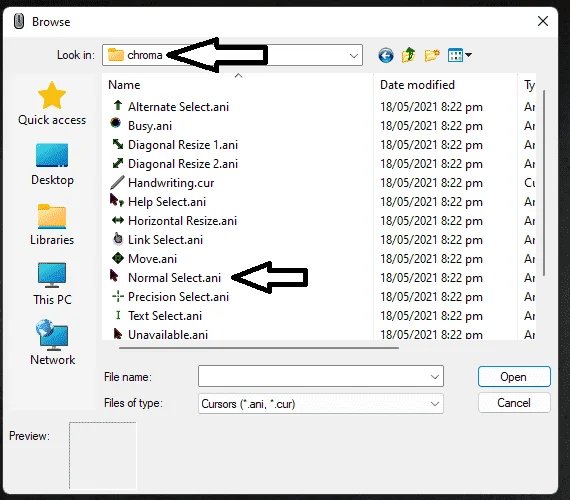Click the Diagonal Resize 2.ani icon

click(118, 163)
